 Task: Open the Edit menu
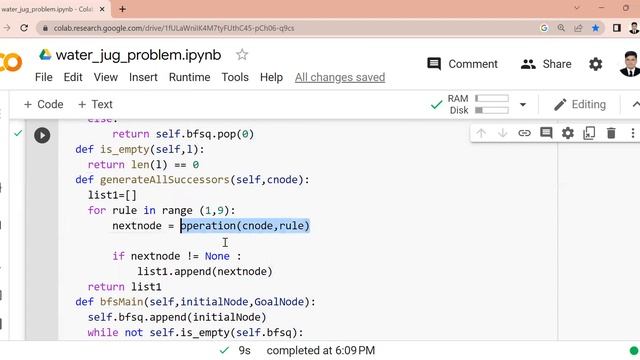click(73, 77)
